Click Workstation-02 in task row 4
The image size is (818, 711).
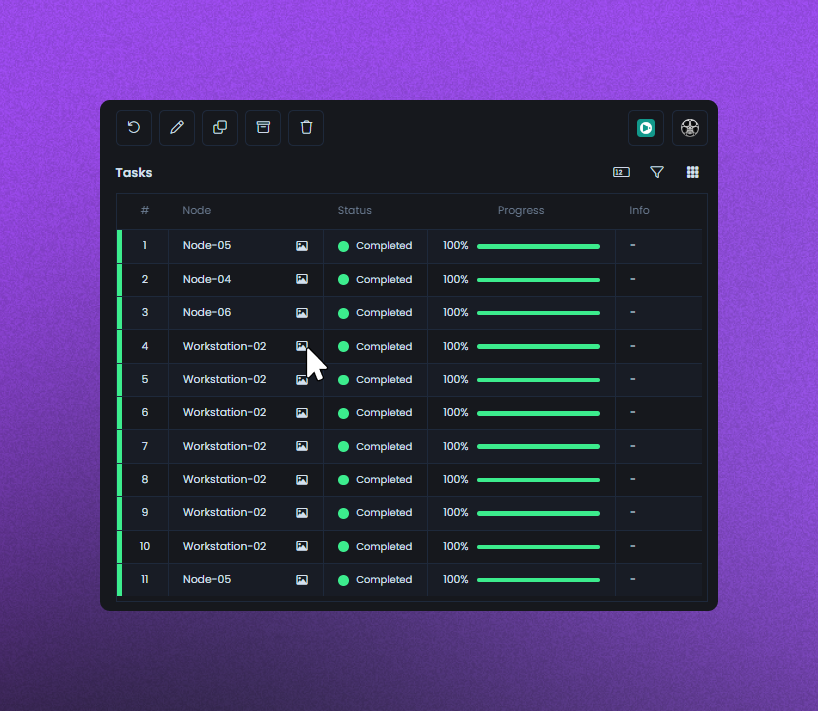pyautogui.click(x=224, y=346)
